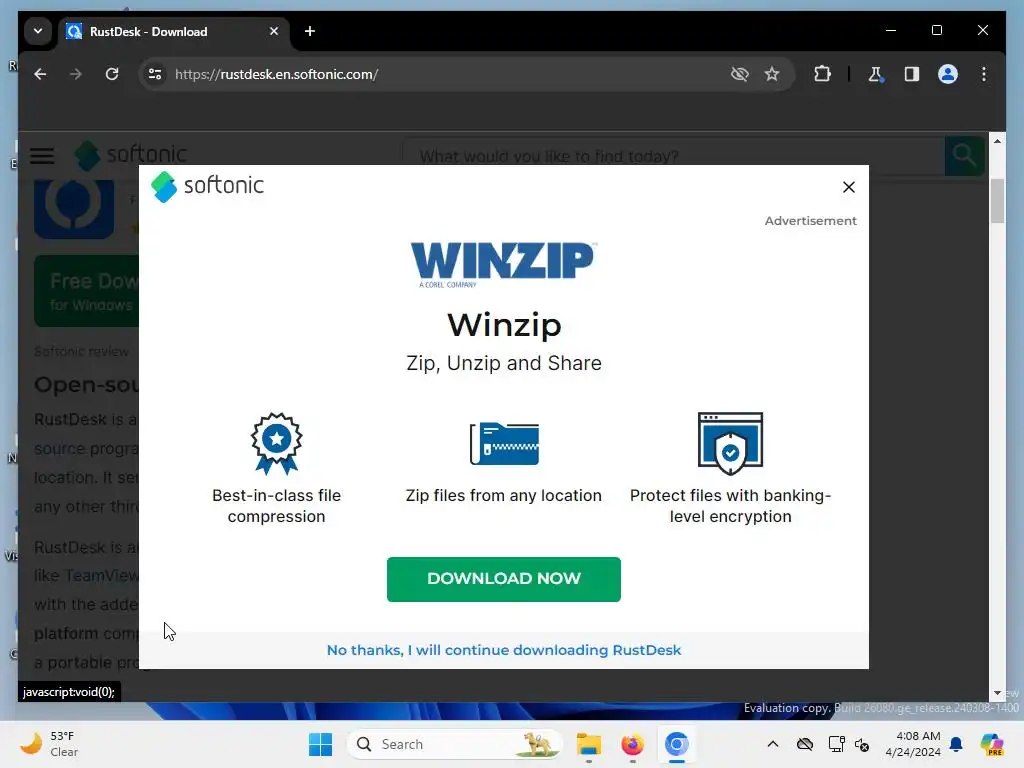
Task: Continue downloading RustDesk via No thanks link
Action: 504,650
